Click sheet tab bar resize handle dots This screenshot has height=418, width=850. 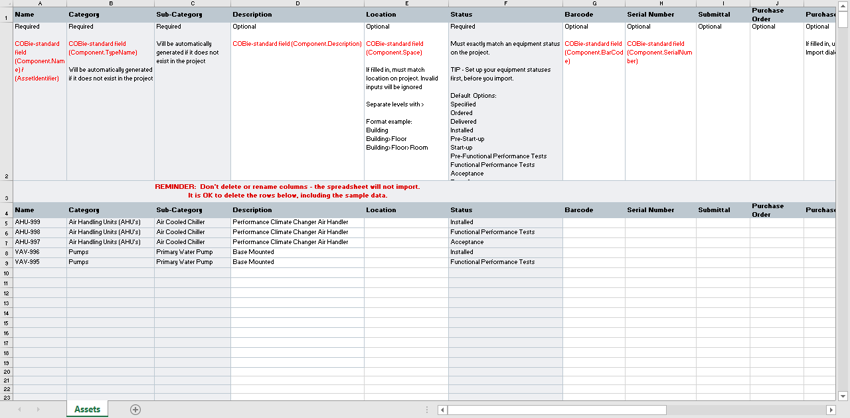(x=427, y=409)
